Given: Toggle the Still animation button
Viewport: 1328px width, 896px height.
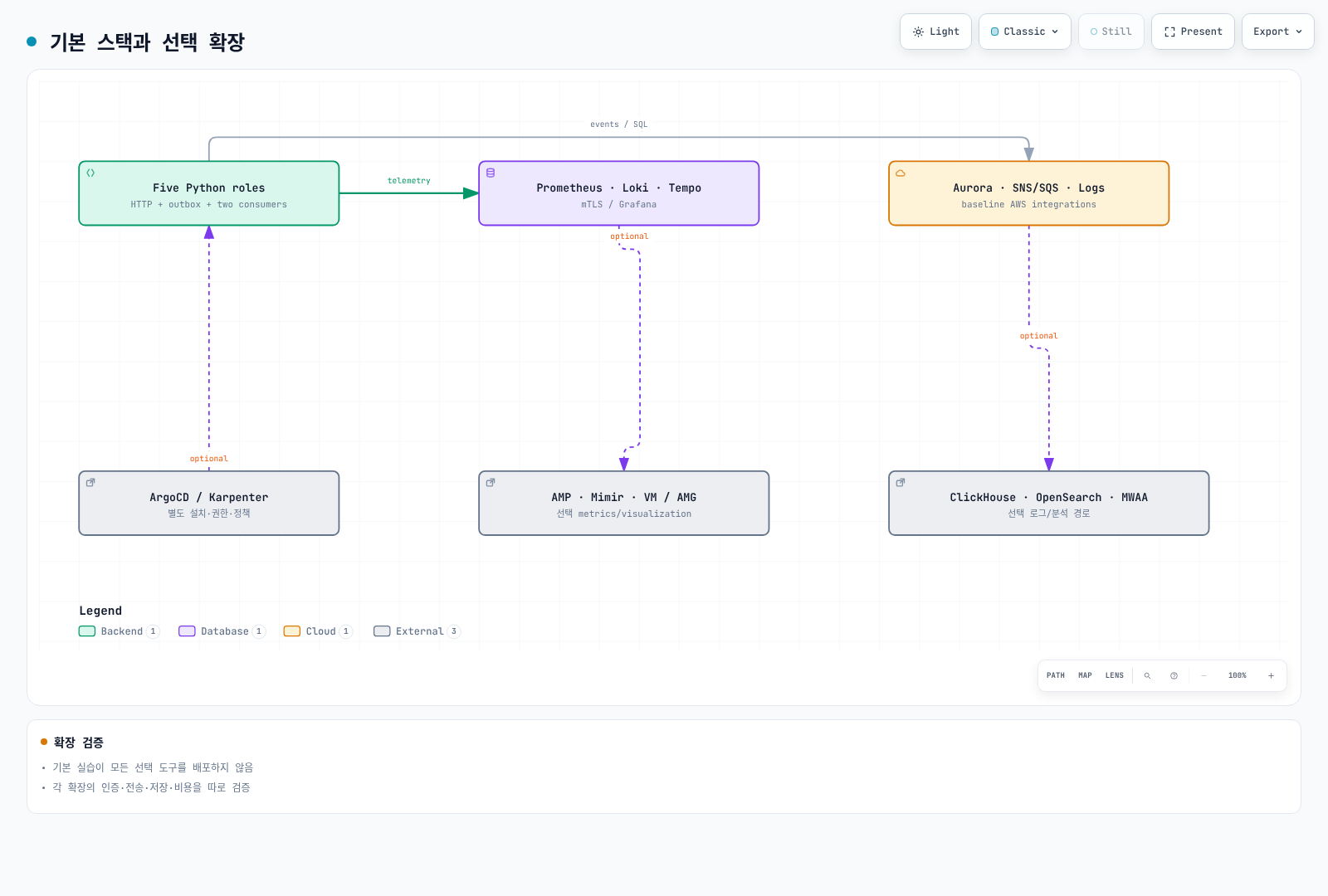Looking at the screenshot, I should tap(1111, 32).
